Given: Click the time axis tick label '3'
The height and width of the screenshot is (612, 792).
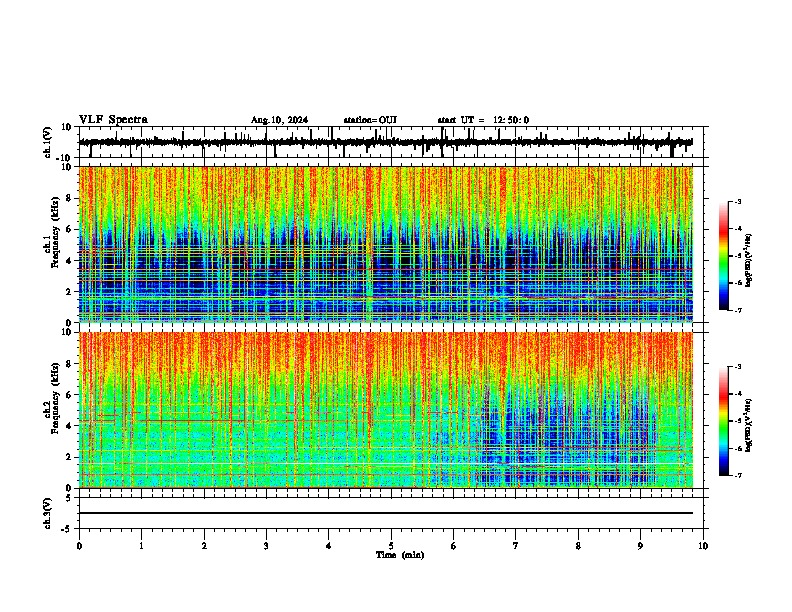Looking at the screenshot, I should click(266, 545).
